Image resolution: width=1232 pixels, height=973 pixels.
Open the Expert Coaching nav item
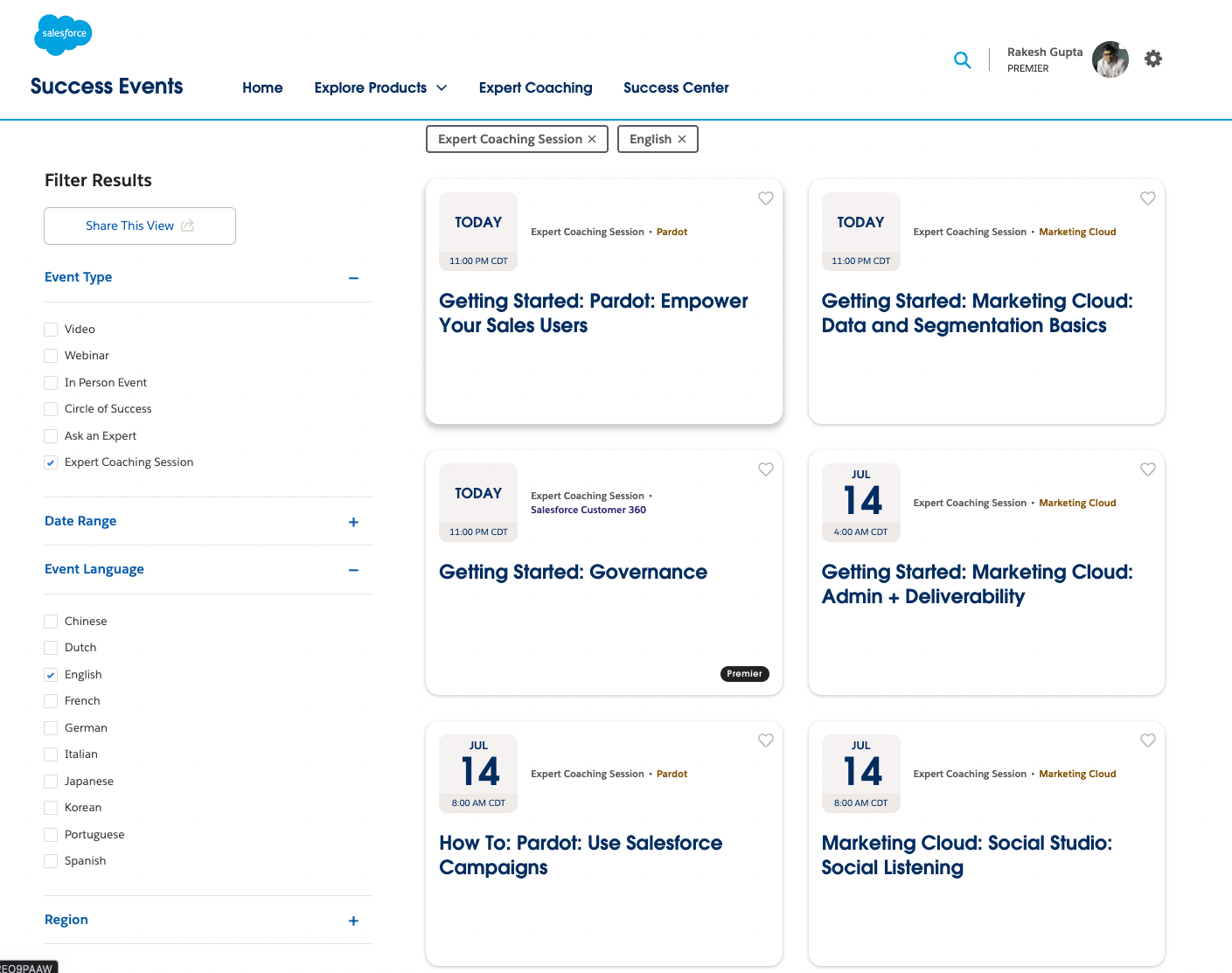coord(535,87)
